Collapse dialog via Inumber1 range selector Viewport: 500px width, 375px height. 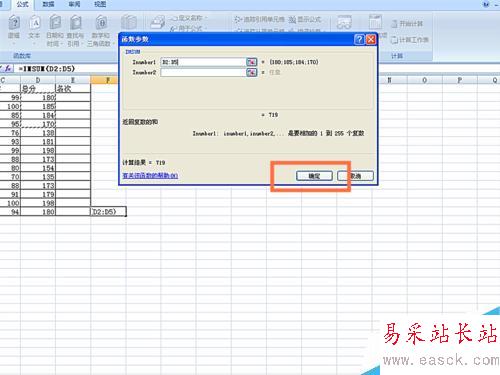[251, 62]
